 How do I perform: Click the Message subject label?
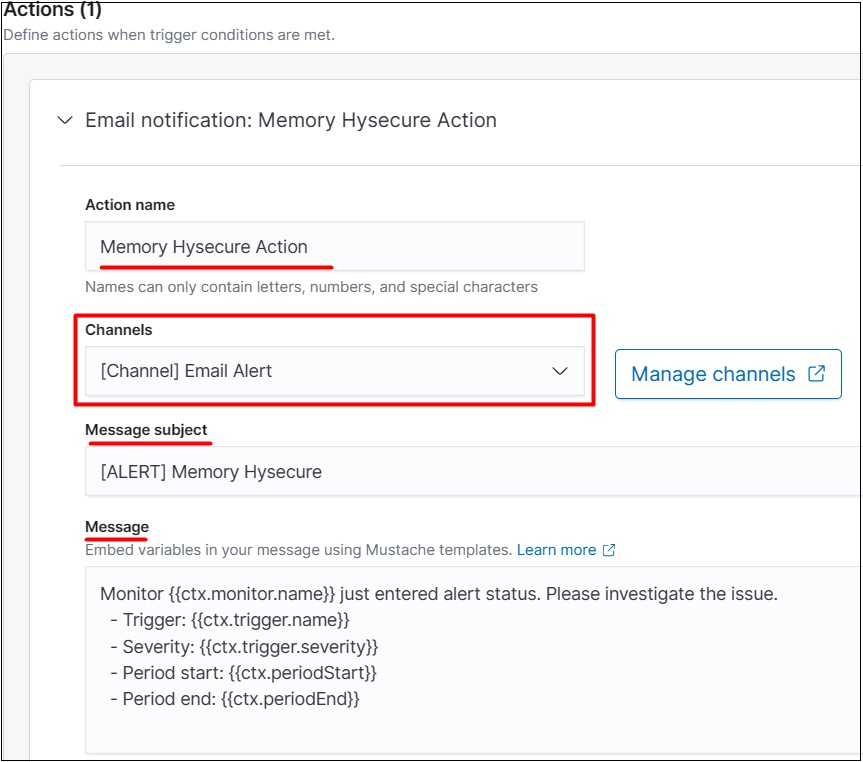[147, 430]
